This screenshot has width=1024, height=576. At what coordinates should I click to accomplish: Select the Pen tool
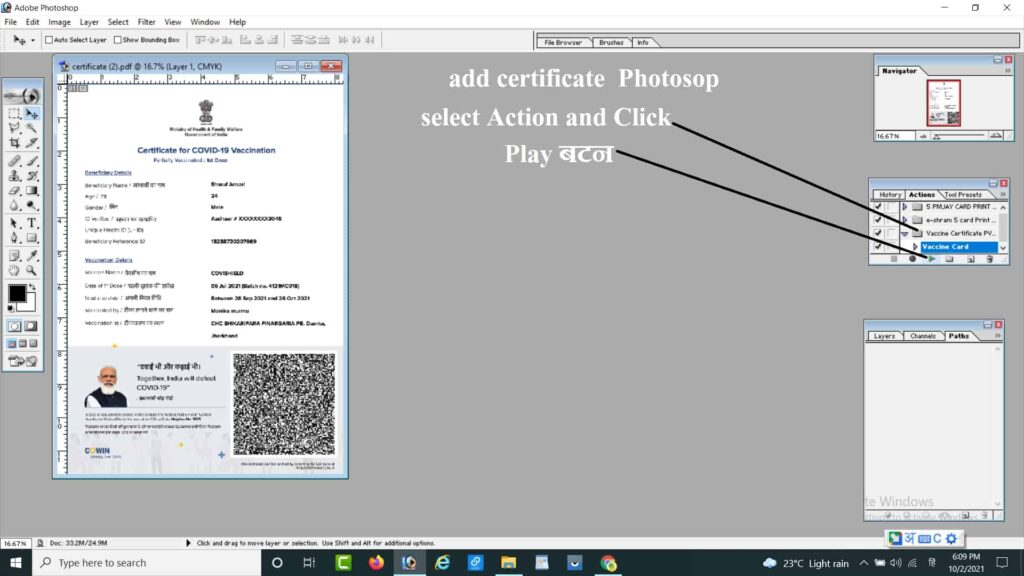[x=14, y=238]
